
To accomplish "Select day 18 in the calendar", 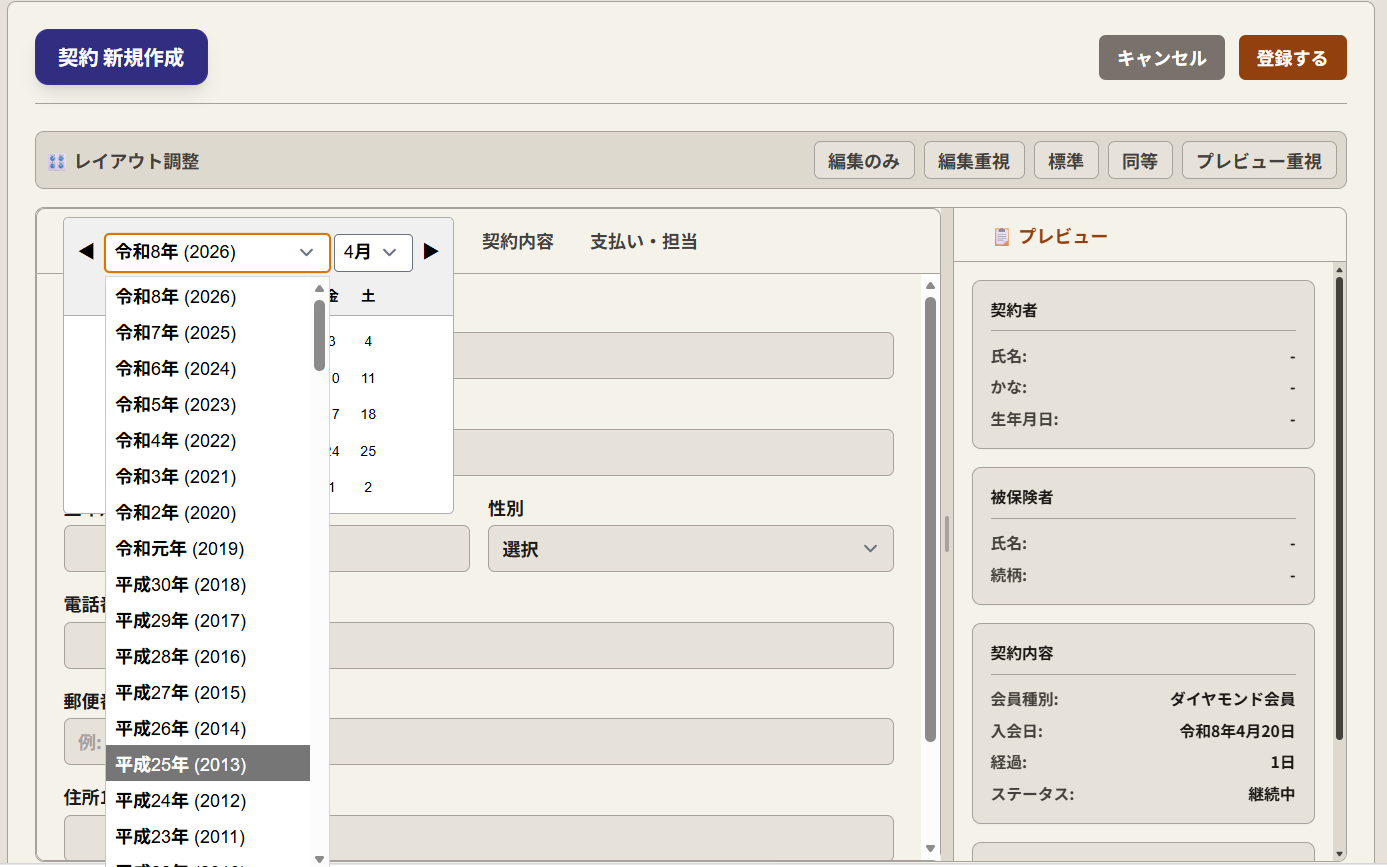I will (368, 414).
